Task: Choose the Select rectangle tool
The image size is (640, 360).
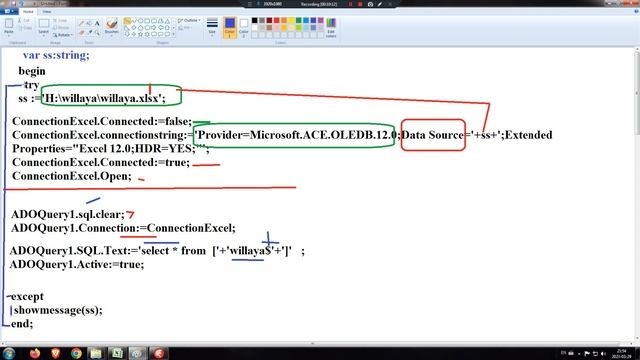Action: (43, 24)
